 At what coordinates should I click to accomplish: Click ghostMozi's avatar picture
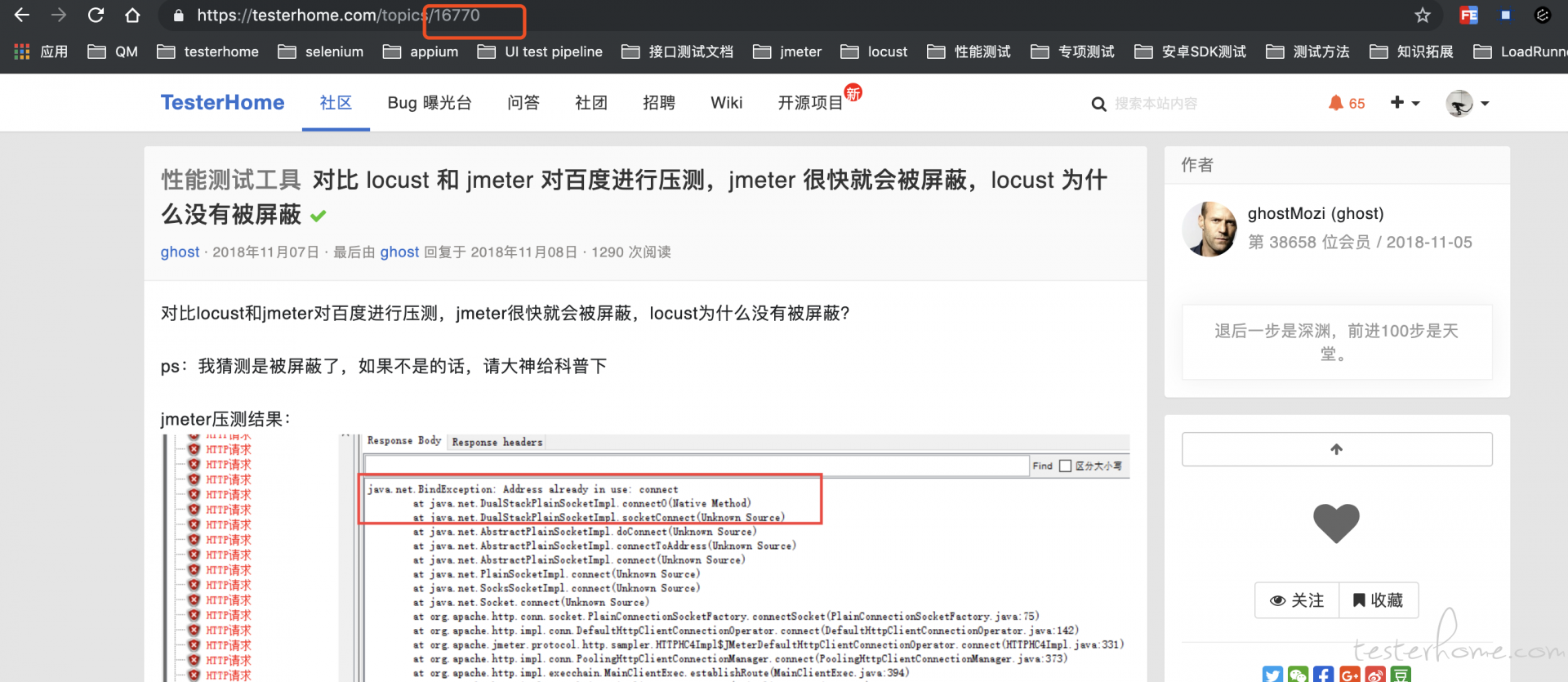pos(1209,230)
